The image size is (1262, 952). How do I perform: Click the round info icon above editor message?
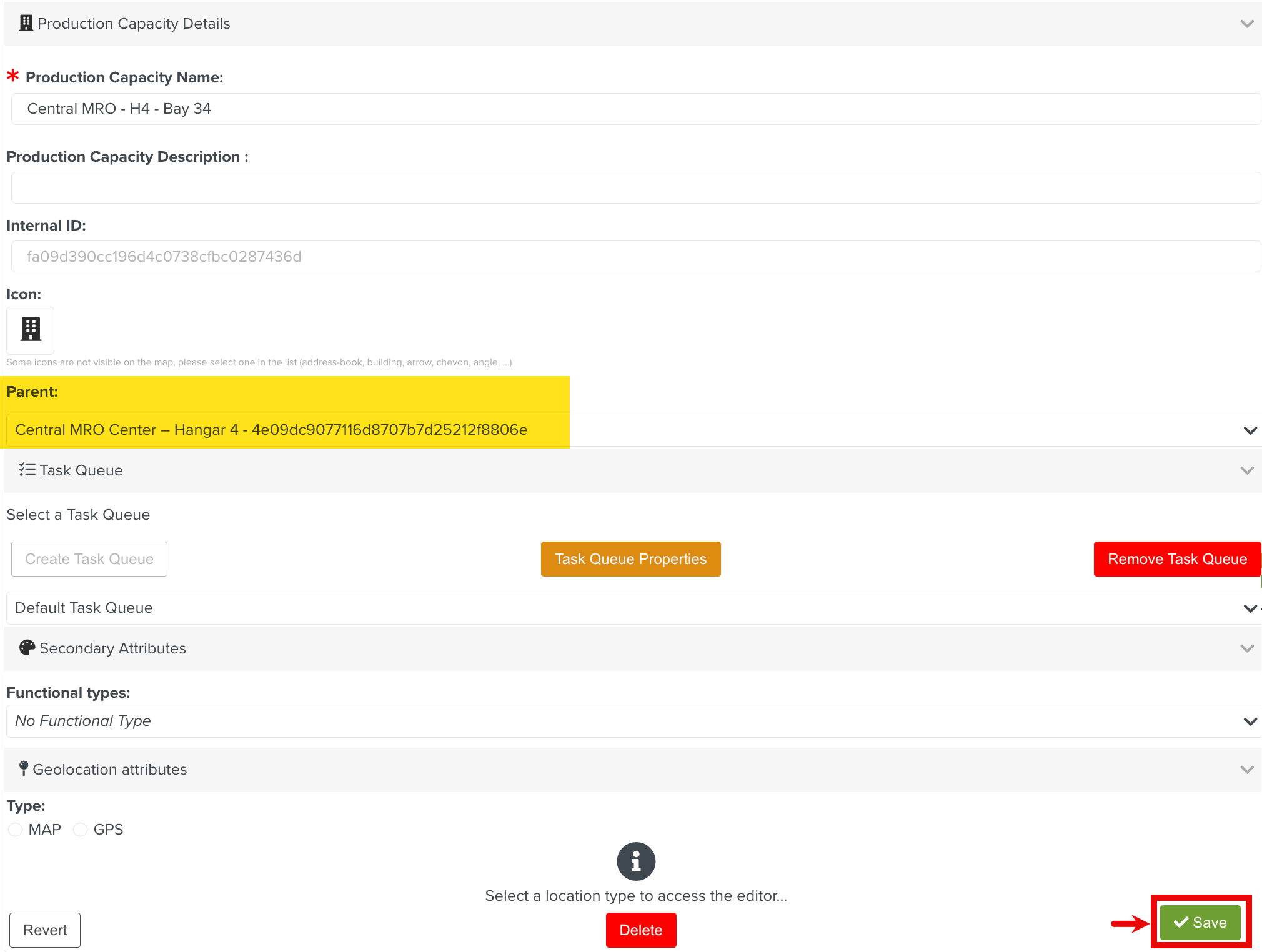click(x=635, y=861)
